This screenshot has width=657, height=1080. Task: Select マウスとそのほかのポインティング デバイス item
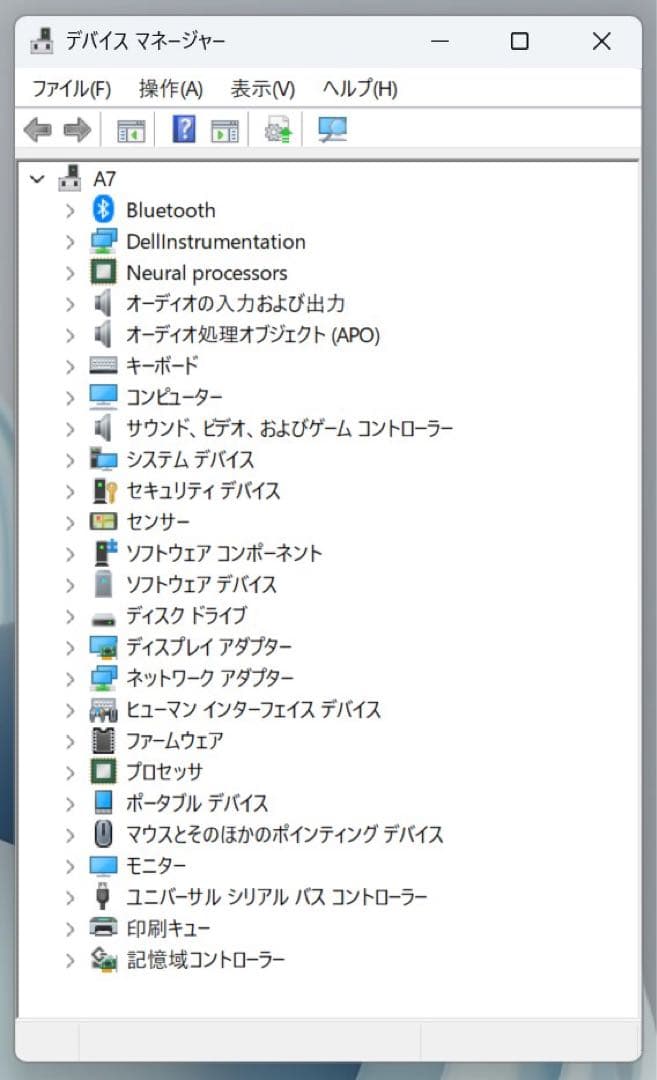[x=284, y=834]
